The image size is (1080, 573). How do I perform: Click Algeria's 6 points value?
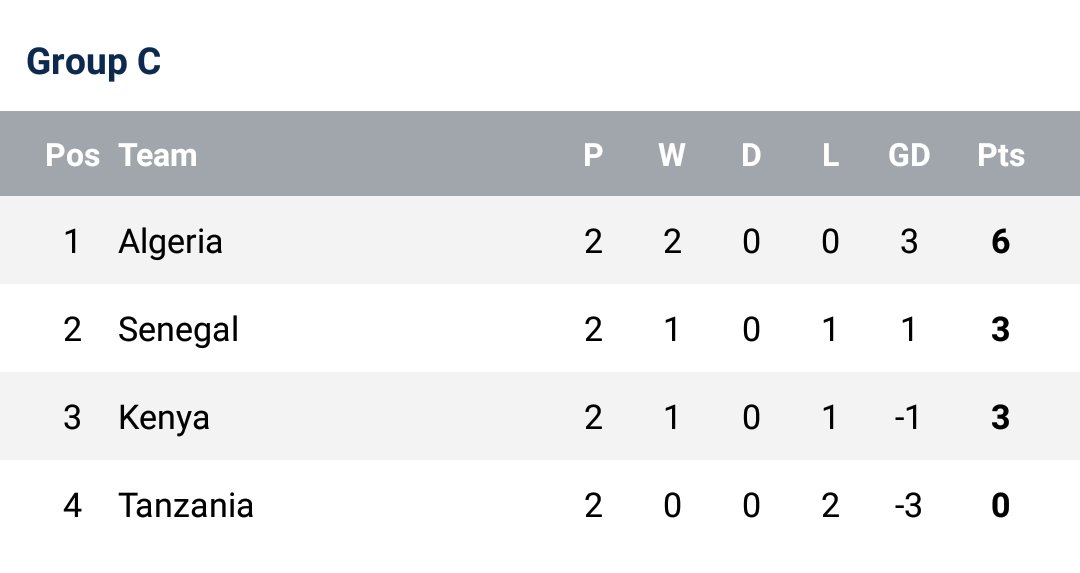pyautogui.click(x=1000, y=241)
